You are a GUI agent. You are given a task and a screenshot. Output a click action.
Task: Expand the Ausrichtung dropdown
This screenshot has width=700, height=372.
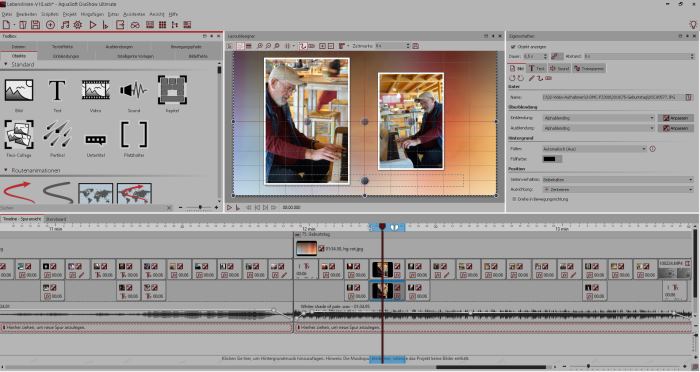pyautogui.click(x=618, y=189)
